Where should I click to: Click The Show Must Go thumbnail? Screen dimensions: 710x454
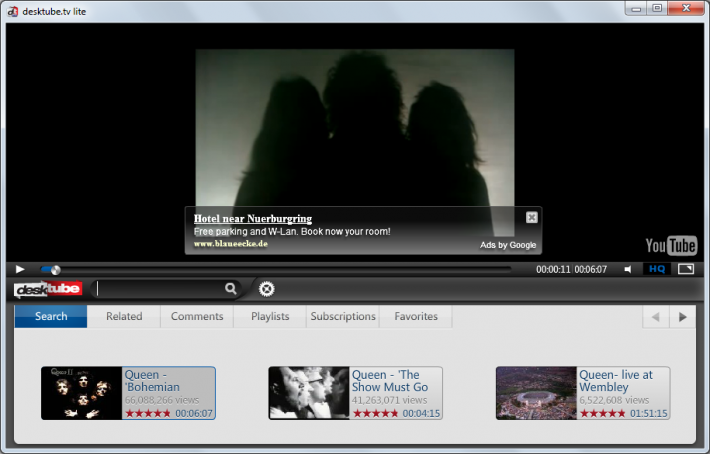pyautogui.click(x=309, y=393)
